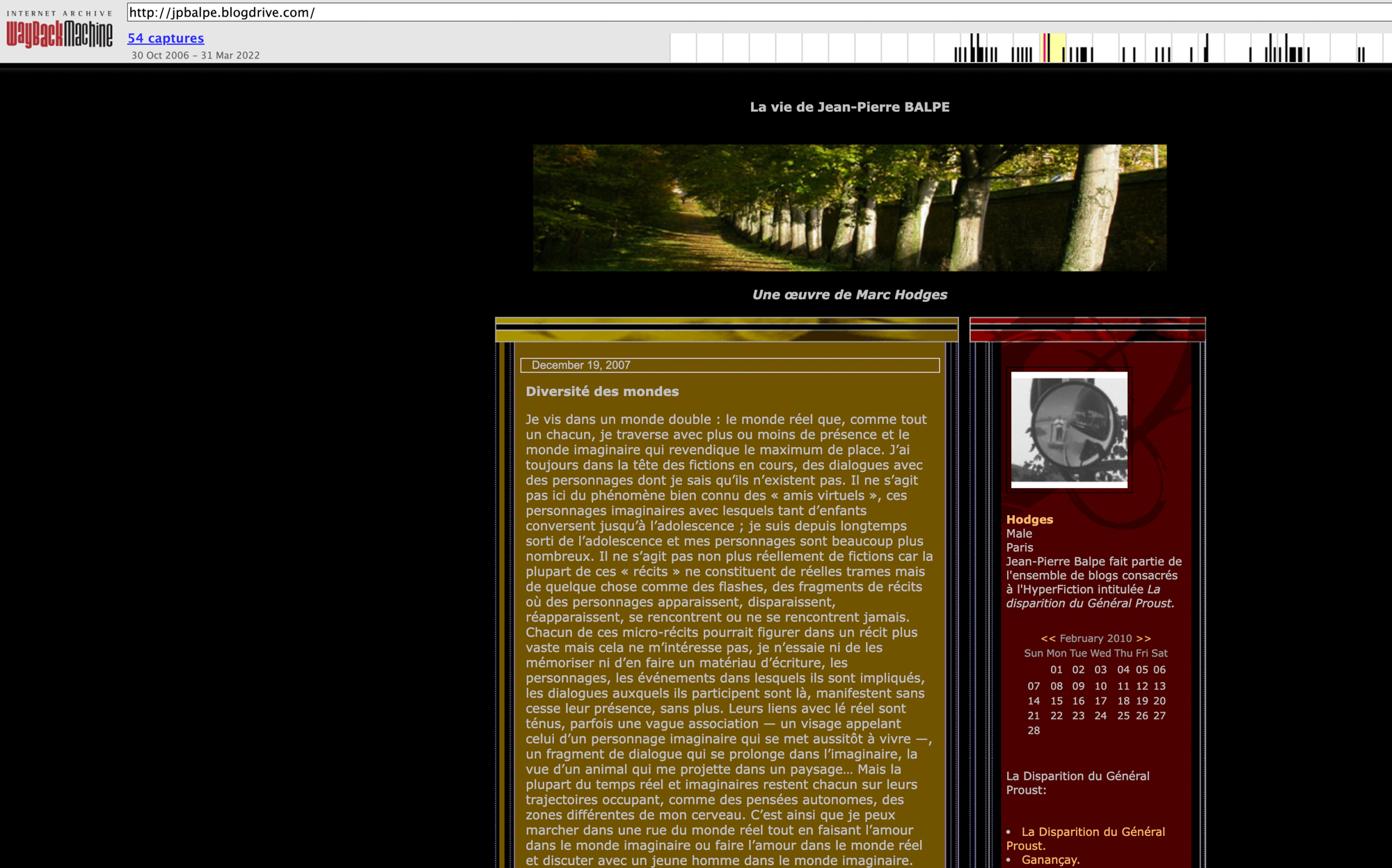Image resolution: width=1392 pixels, height=868 pixels.
Task: Open the Hodges profile name link
Action: (x=1029, y=519)
